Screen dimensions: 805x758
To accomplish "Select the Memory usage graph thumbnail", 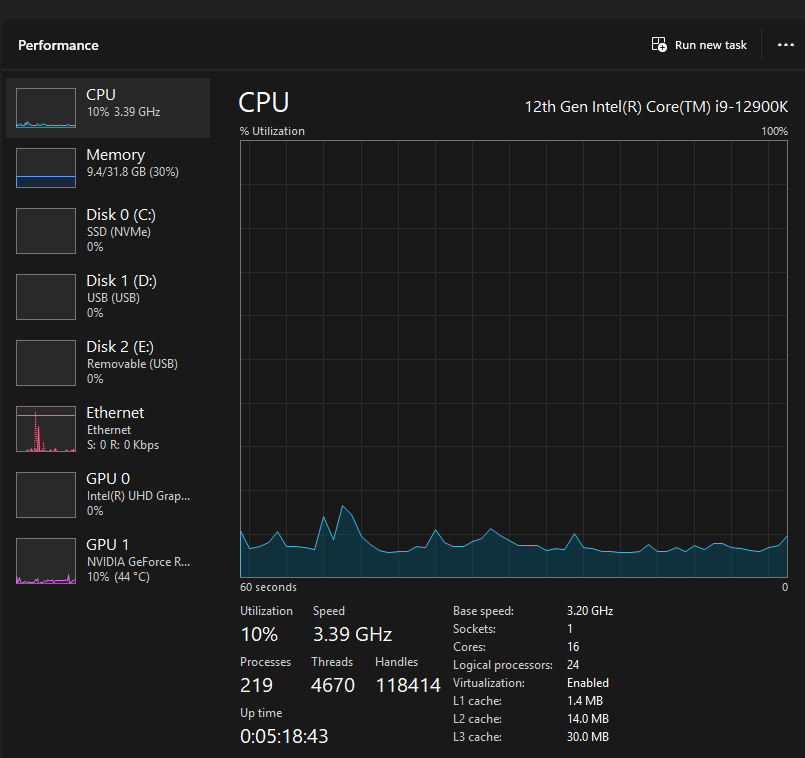I will 46,168.
